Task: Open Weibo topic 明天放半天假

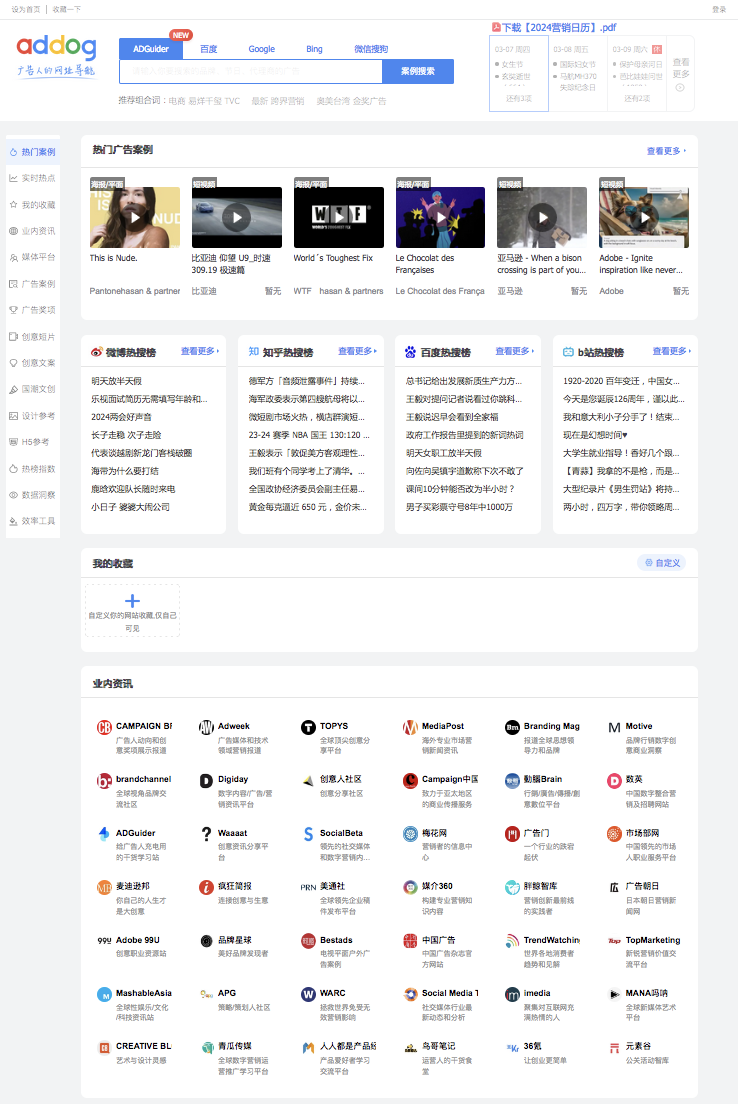Action: (116, 381)
